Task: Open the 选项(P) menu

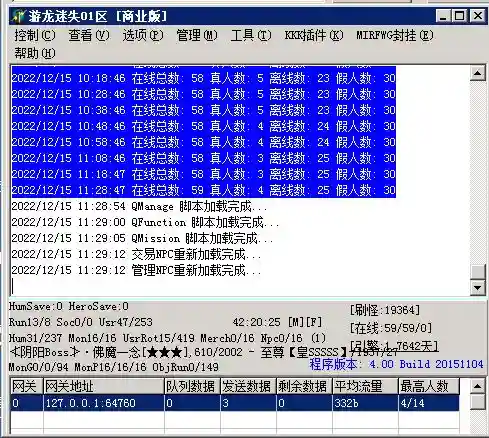Action: coord(143,35)
